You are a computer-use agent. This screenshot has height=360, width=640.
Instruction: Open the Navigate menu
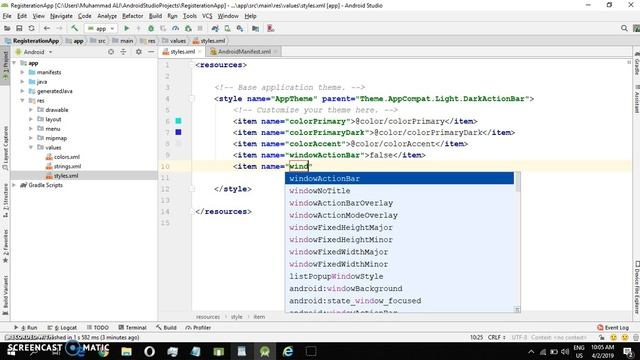(x=61, y=16)
